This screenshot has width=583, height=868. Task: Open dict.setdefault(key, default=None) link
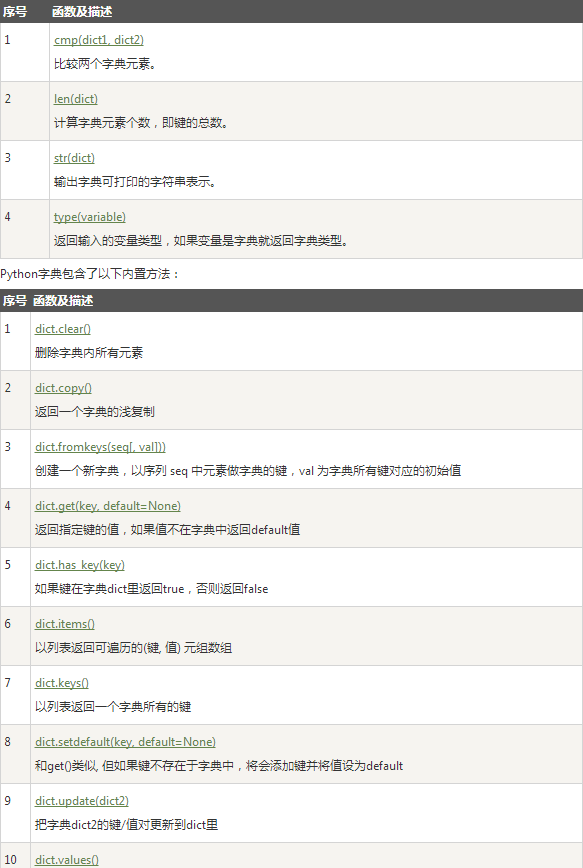click(x=125, y=742)
